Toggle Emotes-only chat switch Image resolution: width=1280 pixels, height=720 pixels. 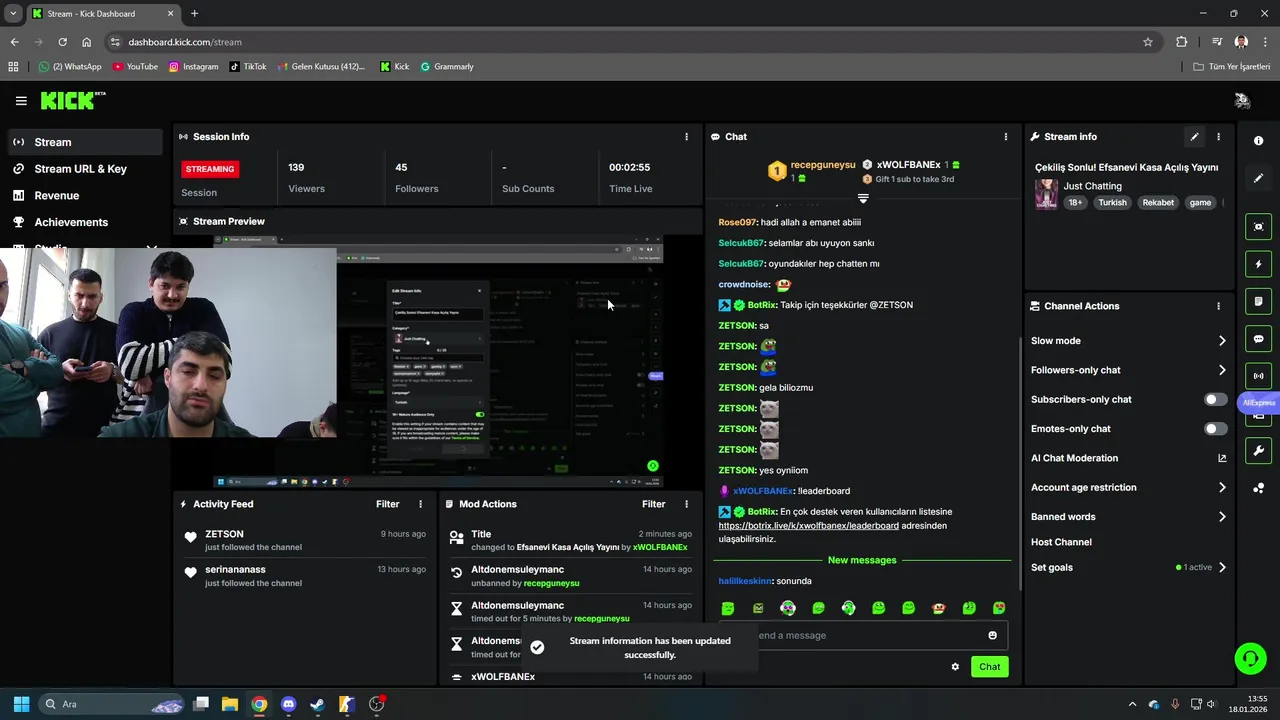[x=1215, y=429]
